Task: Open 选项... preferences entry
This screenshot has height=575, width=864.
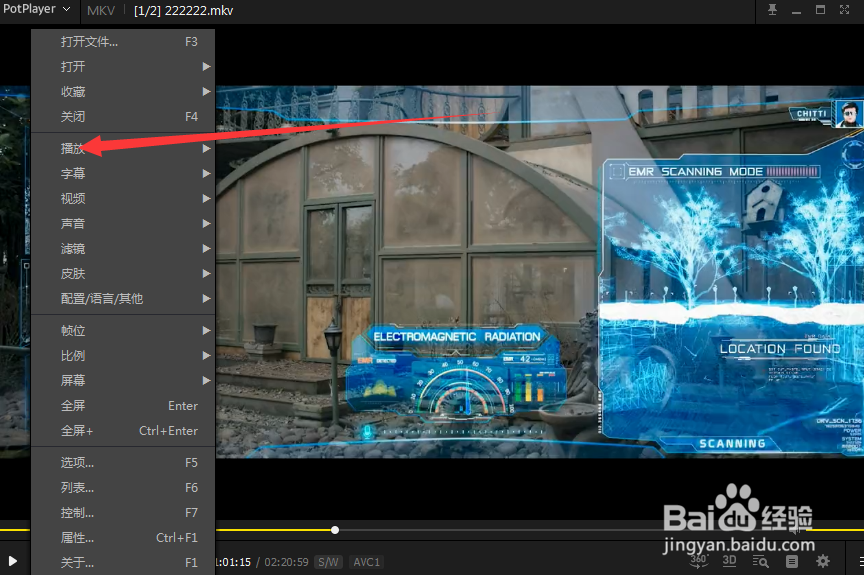Action: (123, 463)
